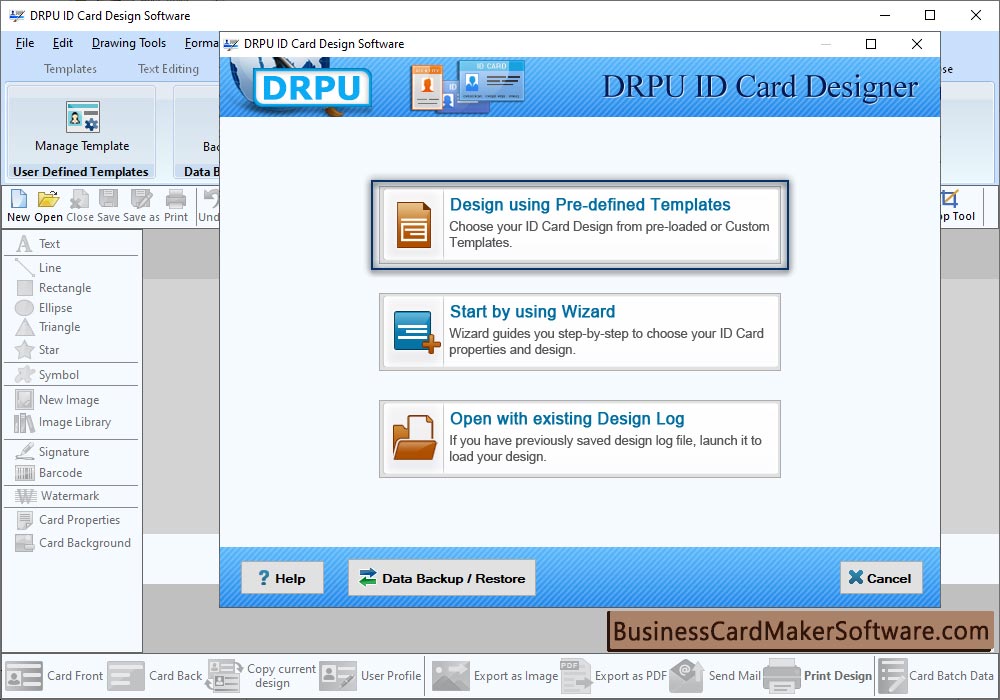Select the Ellipse drawing tool

coord(43,308)
